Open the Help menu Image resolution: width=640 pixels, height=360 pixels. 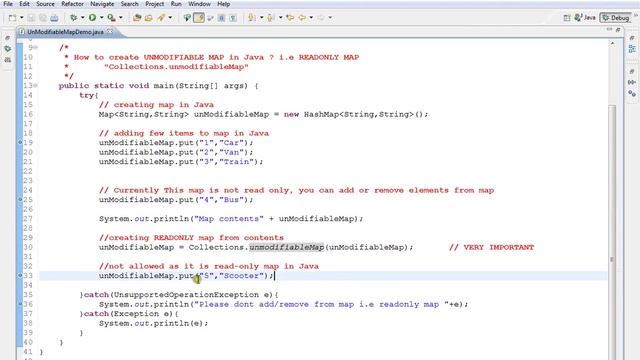coord(223,4)
